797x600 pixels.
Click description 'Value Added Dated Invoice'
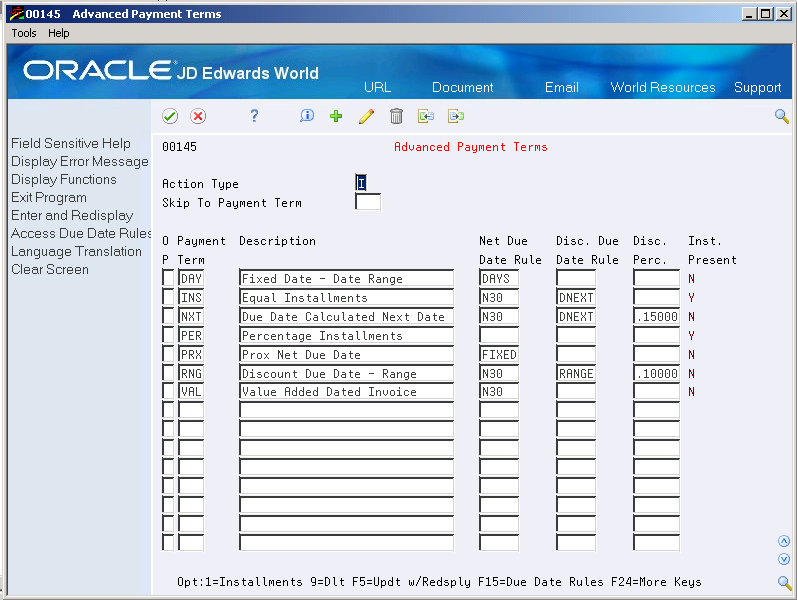pos(346,392)
